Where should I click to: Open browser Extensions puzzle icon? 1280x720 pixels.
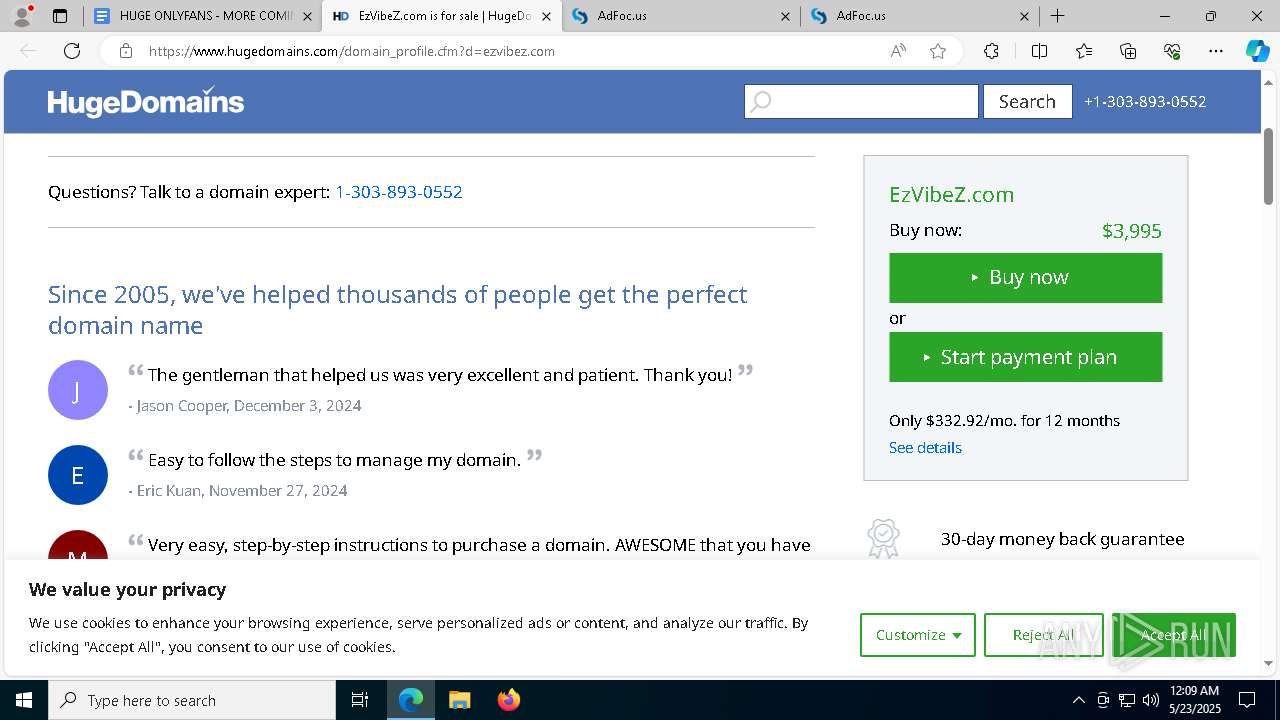coord(991,51)
